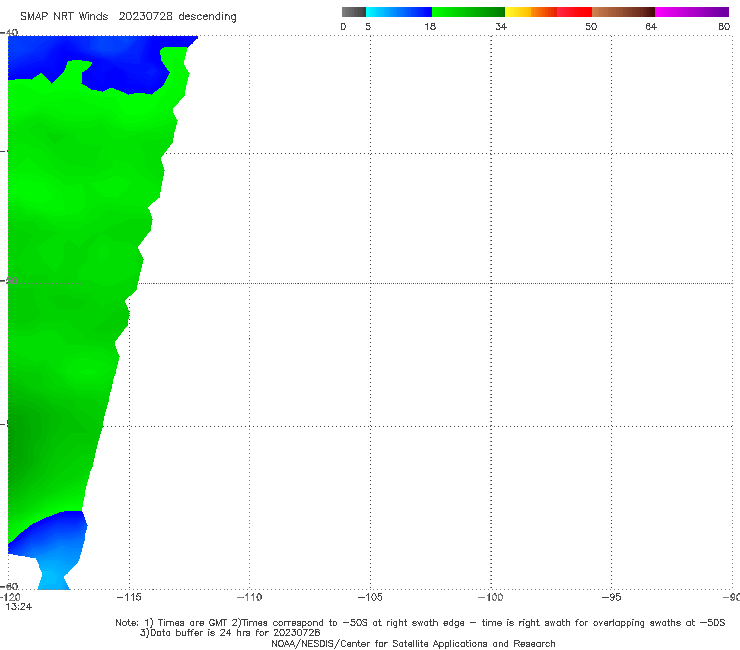Click the magenta-purple 64-80 colorbar segment
Screen dimensions: 740x650
click(x=692, y=12)
